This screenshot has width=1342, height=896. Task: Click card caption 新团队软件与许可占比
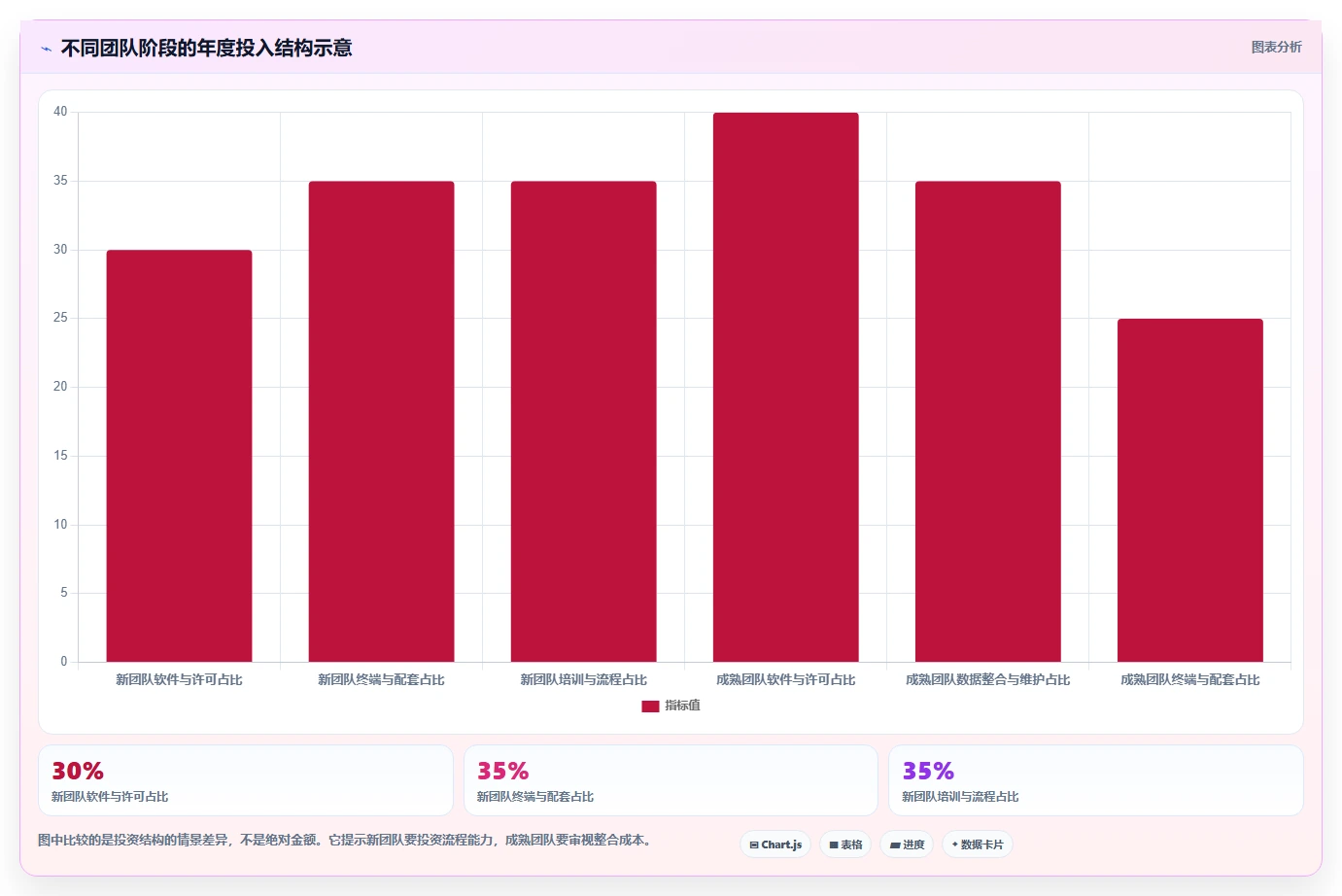(110, 796)
